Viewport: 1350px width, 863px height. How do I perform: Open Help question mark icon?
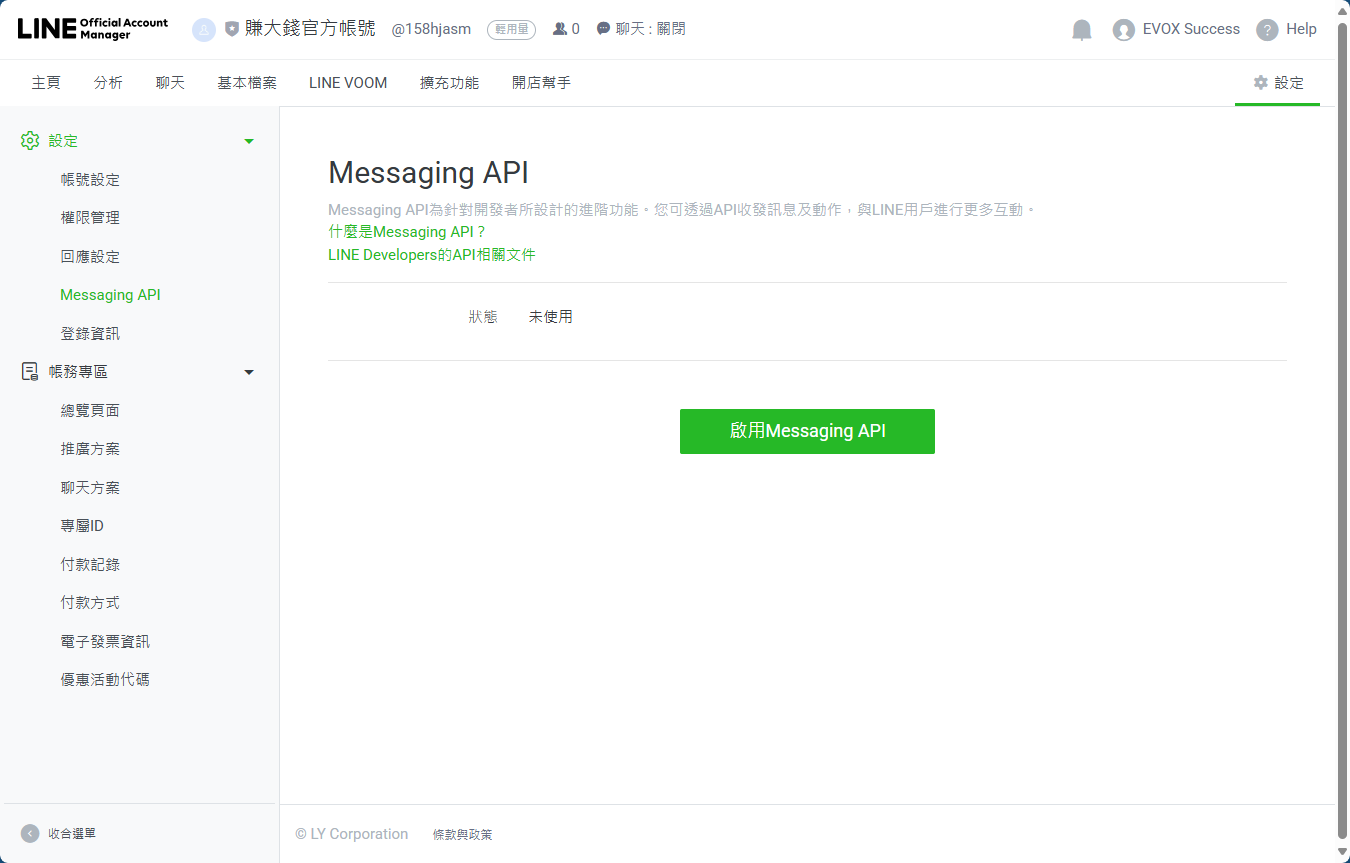point(1267,30)
